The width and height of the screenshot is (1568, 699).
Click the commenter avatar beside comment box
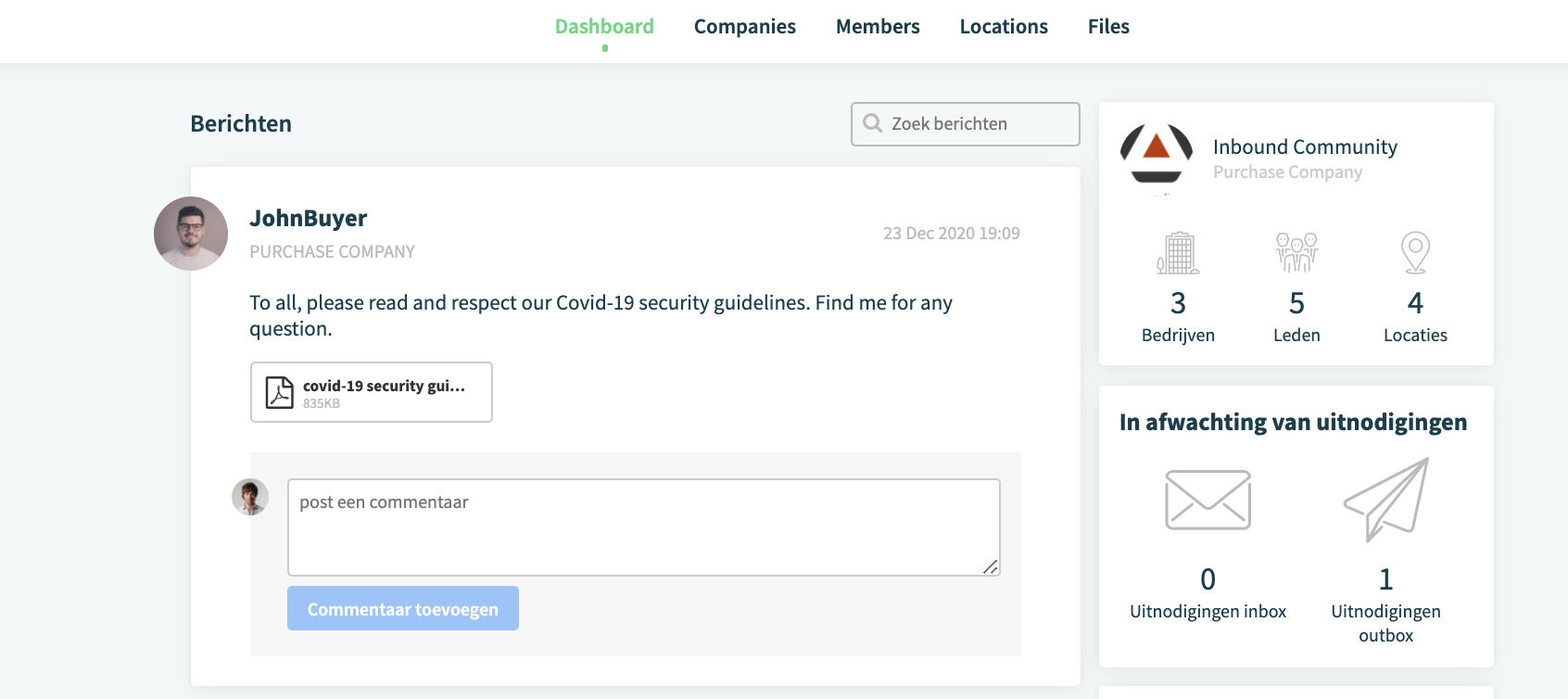click(x=250, y=497)
